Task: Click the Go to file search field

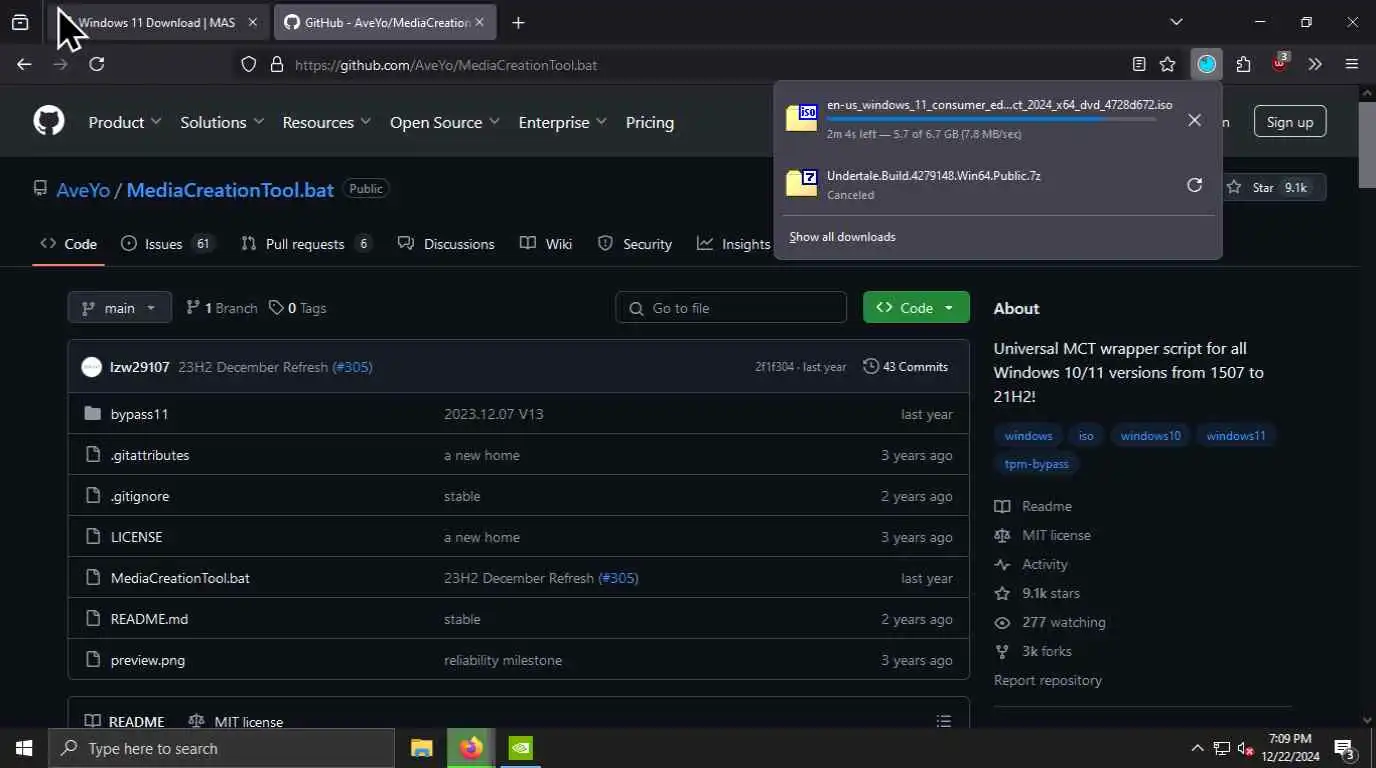Action: coord(731,308)
